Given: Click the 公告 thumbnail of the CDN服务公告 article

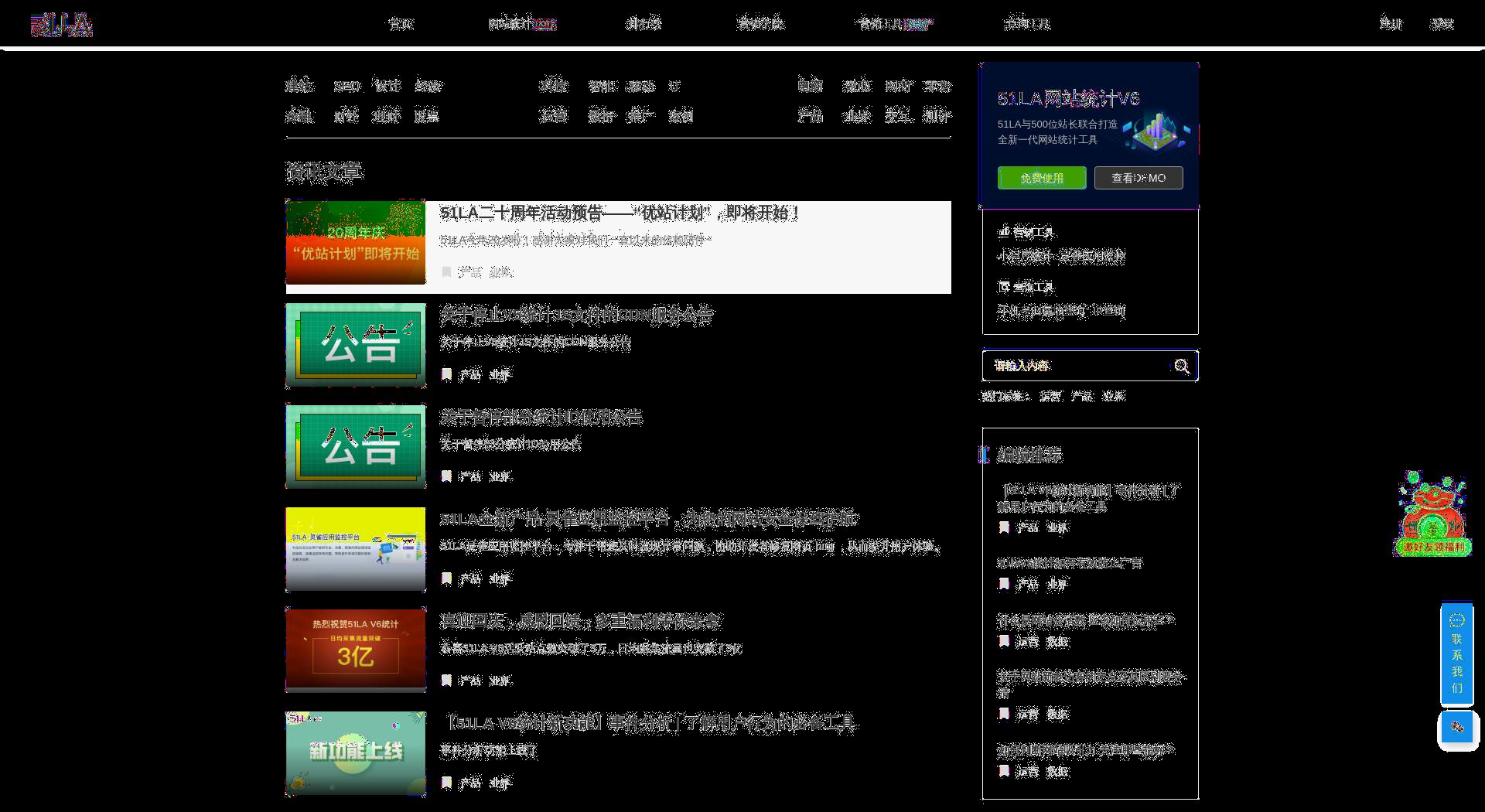Looking at the screenshot, I should [x=356, y=345].
